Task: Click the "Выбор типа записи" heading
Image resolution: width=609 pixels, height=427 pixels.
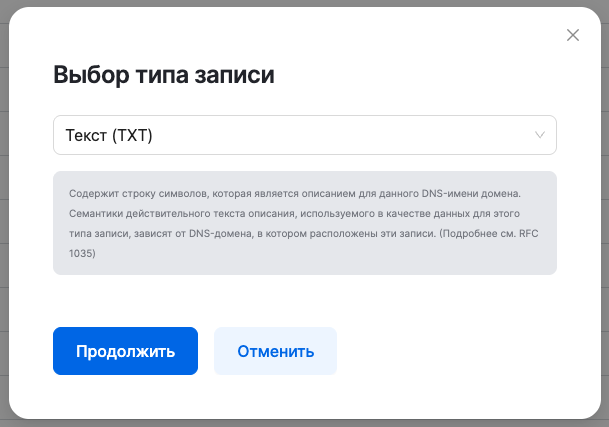Action: [164, 74]
